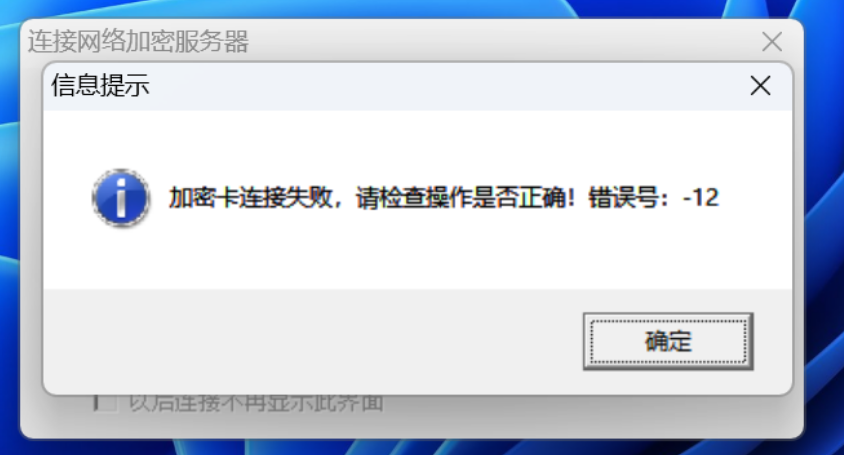Click the 以后连接不再显示此界面 label text
Image resolution: width=844 pixels, height=455 pixels.
(x=256, y=403)
